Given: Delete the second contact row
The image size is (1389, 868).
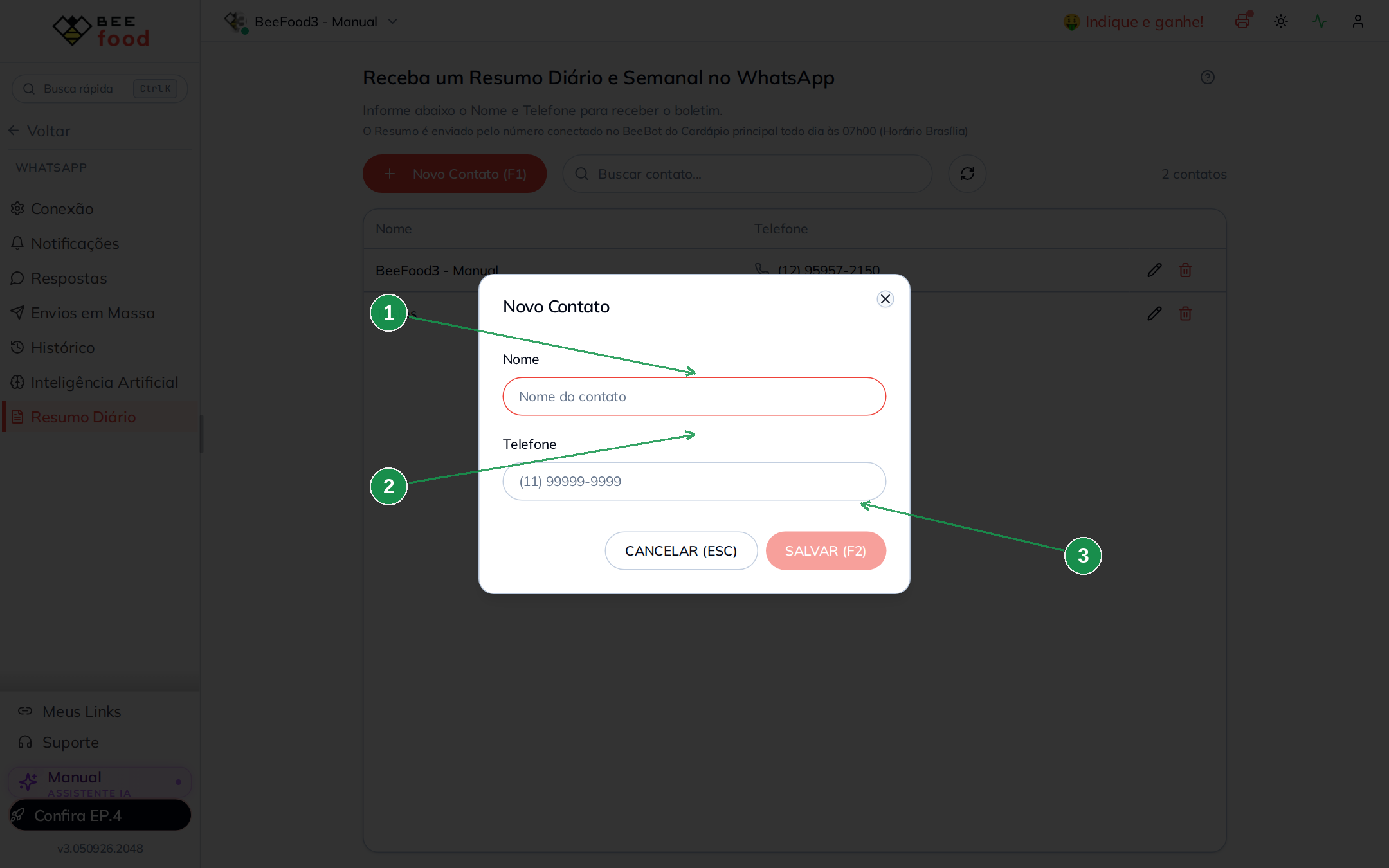Looking at the screenshot, I should 1185,314.
